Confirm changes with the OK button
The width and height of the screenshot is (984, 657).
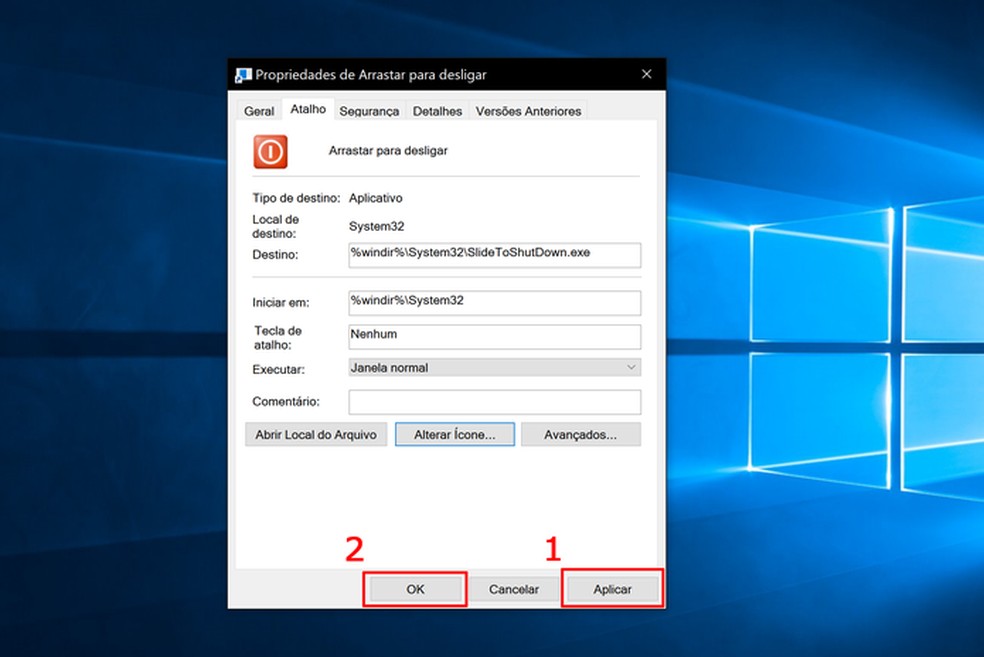(414, 589)
